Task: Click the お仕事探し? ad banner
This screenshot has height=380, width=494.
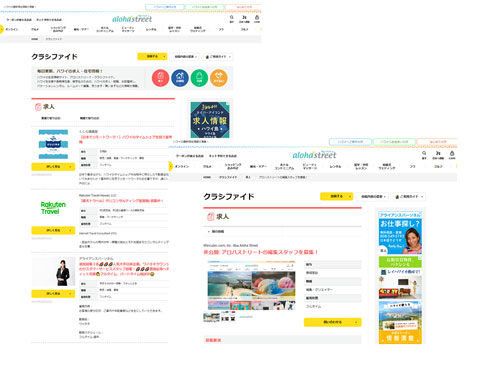Action: click(x=400, y=232)
